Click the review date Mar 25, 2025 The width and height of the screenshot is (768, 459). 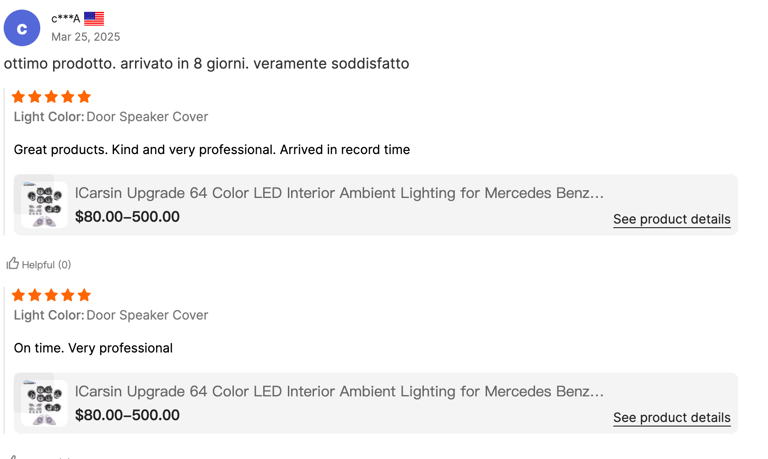tap(86, 37)
